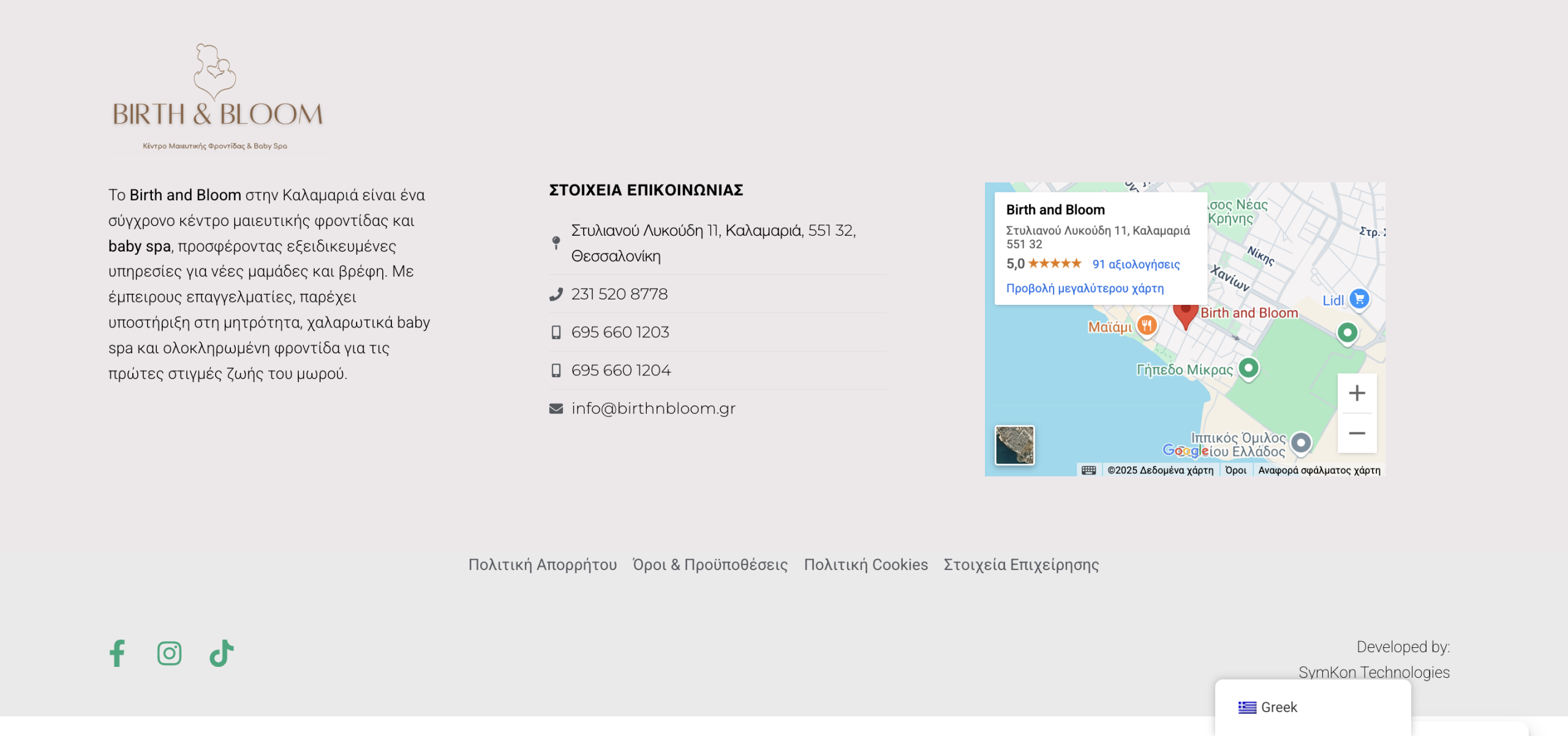Viewport: 1568px width, 736px height.
Task: Open Πολιτική Cookies footer link
Action: click(x=865, y=565)
